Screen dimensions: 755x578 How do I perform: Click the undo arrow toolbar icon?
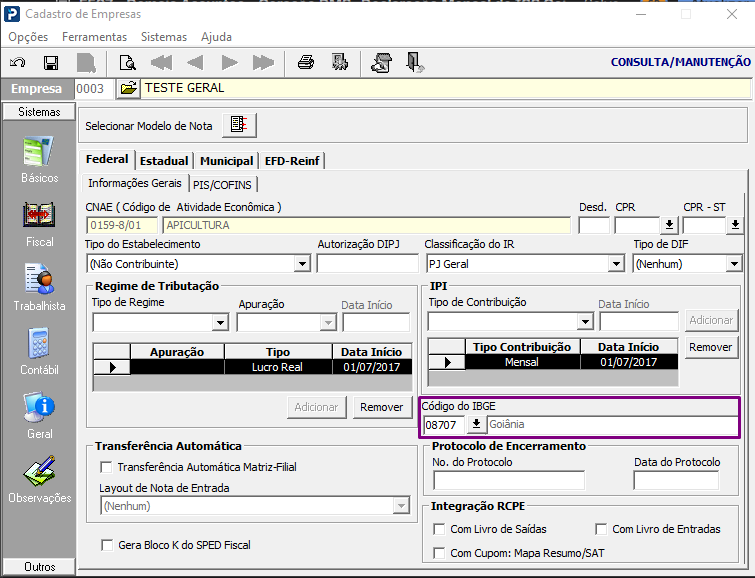click(x=18, y=63)
